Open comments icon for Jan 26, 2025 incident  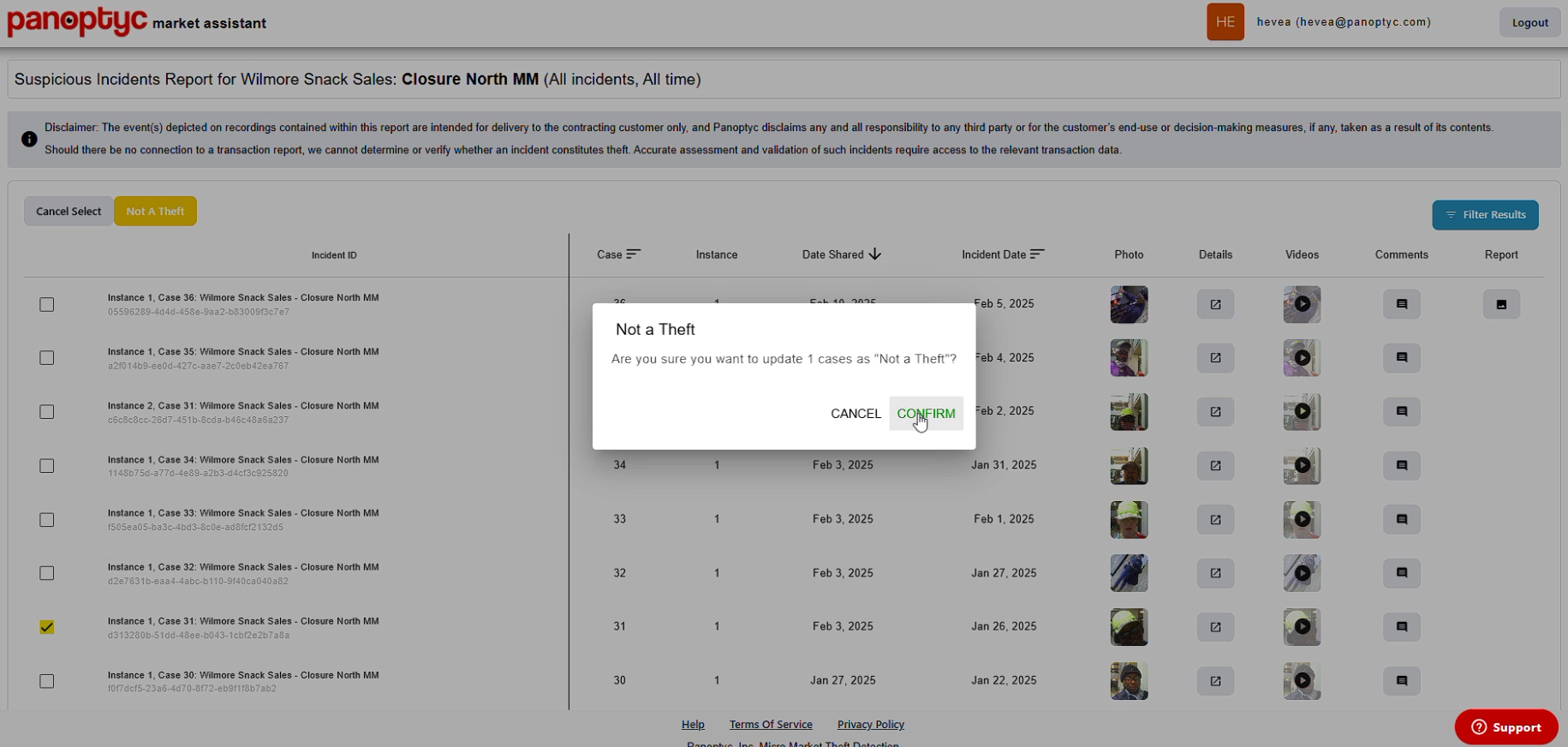click(x=1402, y=627)
